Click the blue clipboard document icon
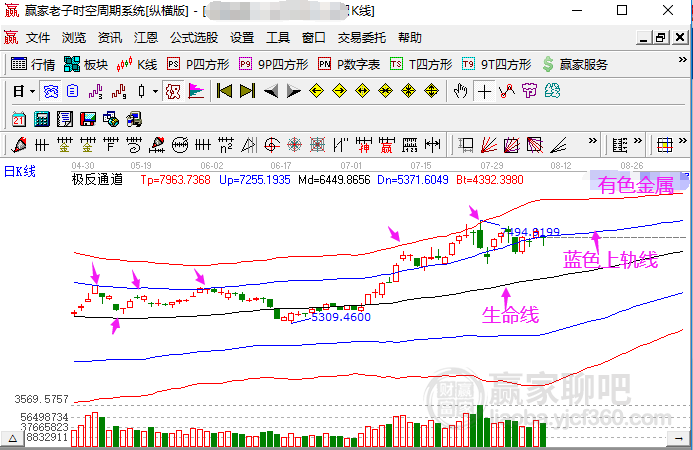Viewport: 693px width, 450px height. pos(72,92)
